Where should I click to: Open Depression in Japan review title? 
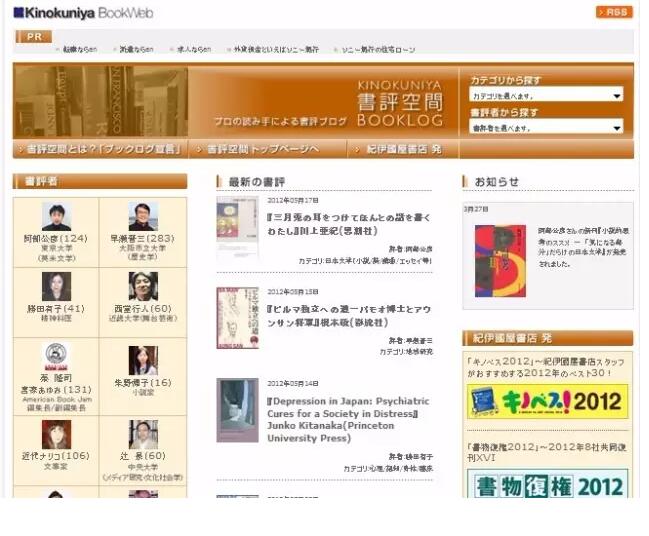point(348,419)
